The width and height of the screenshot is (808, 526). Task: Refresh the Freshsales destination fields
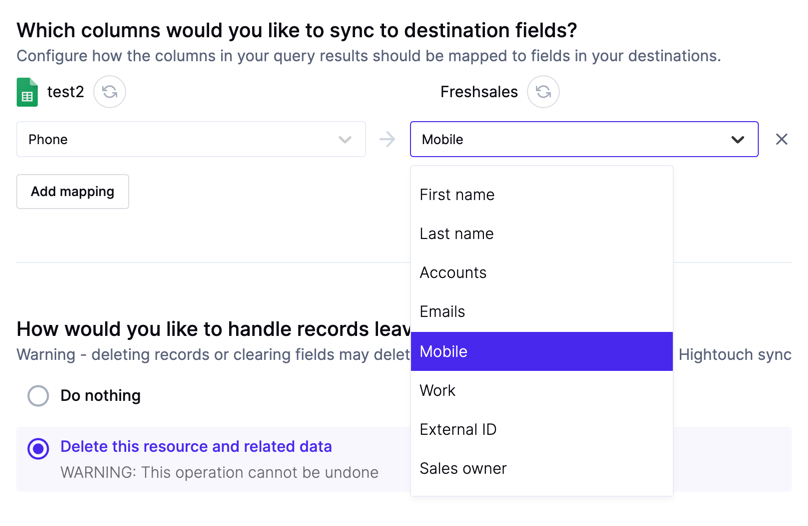[x=543, y=92]
